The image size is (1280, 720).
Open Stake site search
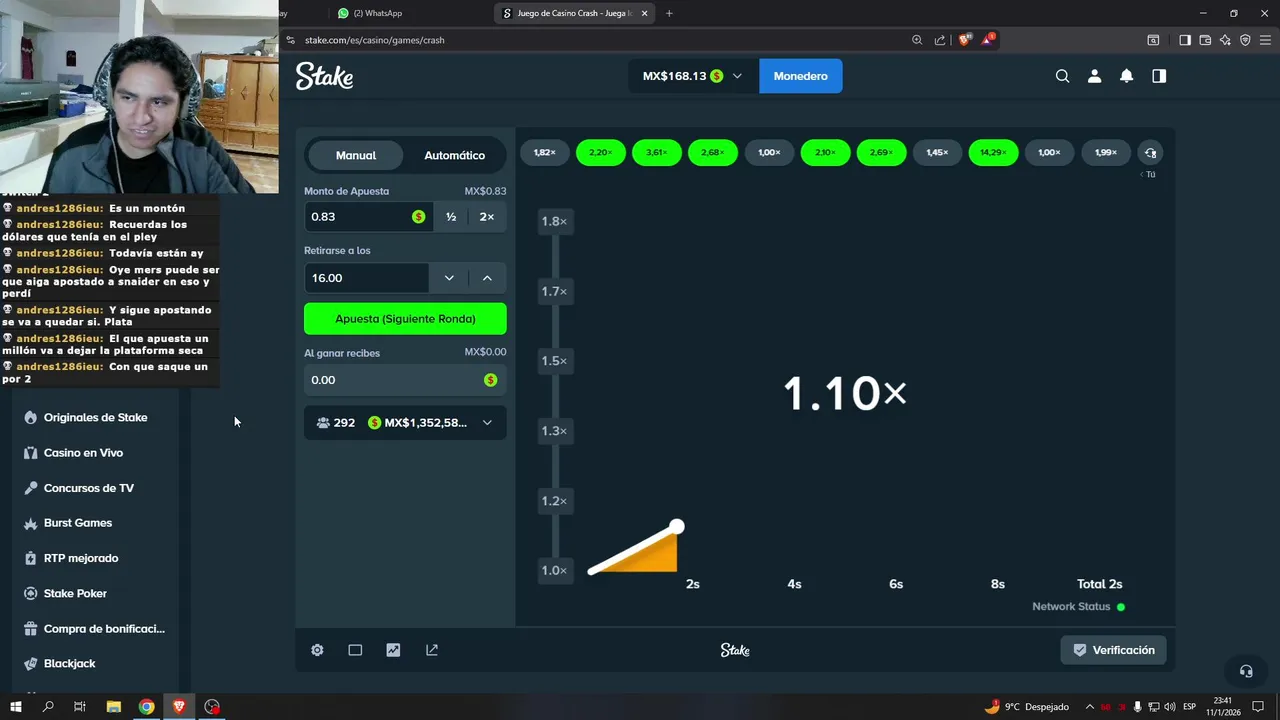click(1062, 76)
